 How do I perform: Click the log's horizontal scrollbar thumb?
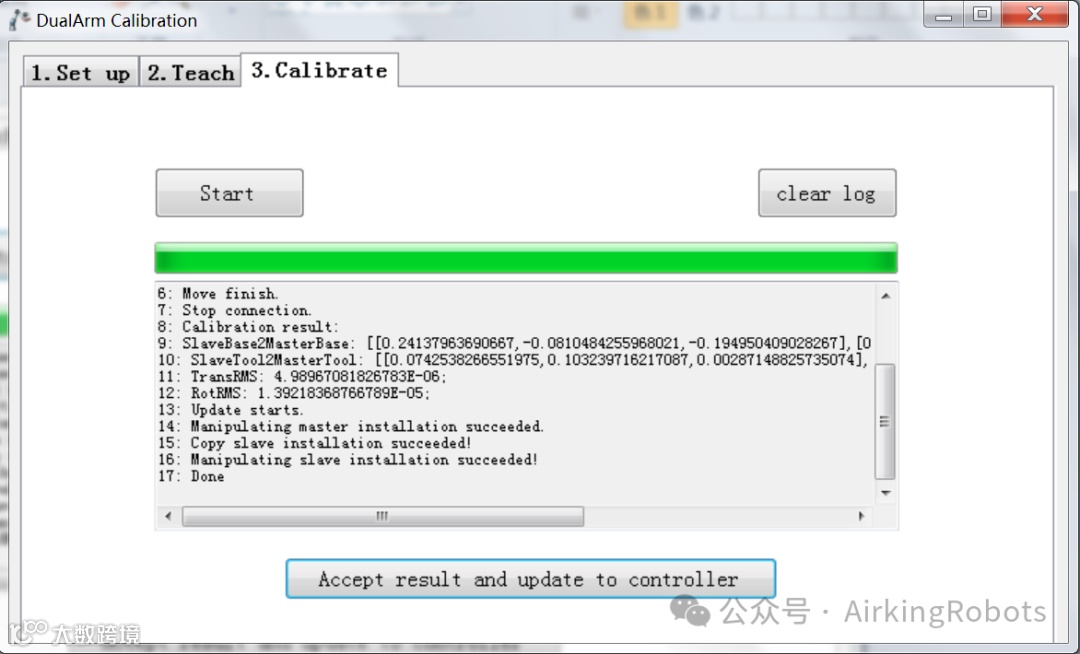coord(383,516)
